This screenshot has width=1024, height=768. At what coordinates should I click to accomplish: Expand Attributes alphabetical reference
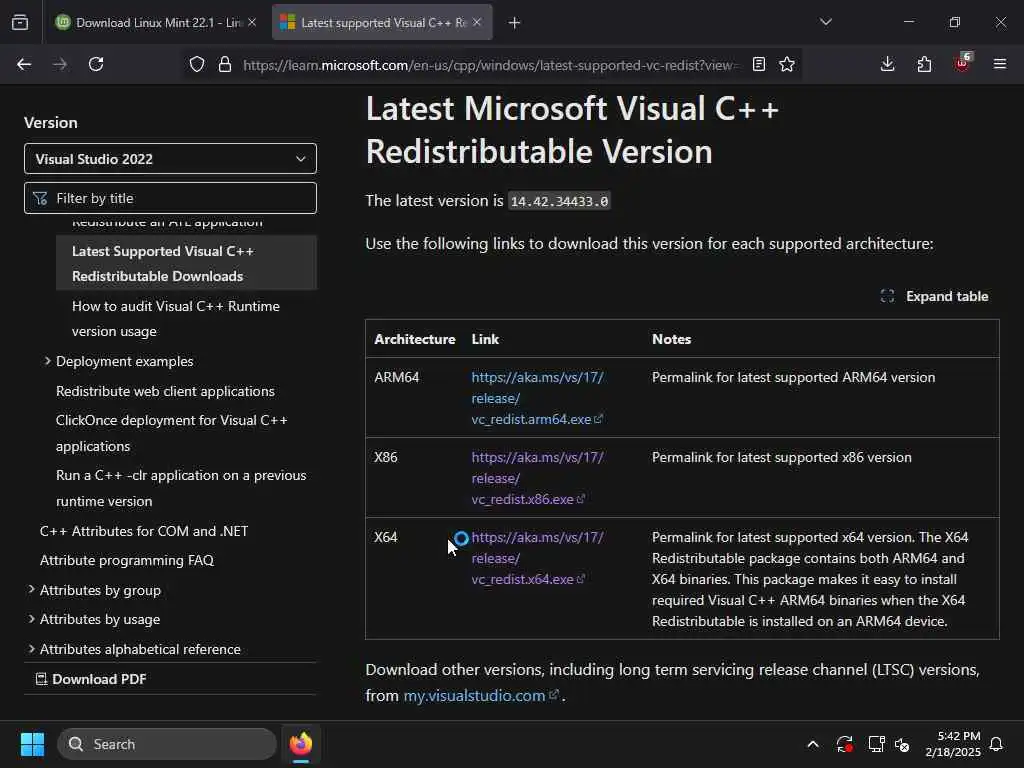pos(134,649)
